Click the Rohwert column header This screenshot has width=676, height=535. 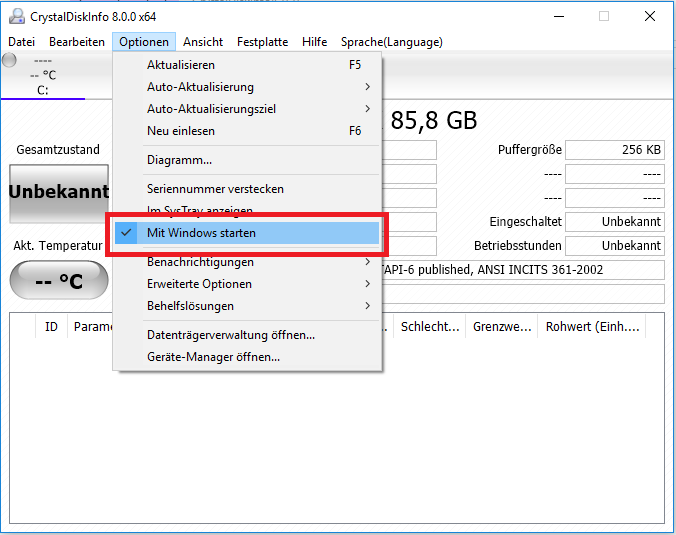coord(590,327)
